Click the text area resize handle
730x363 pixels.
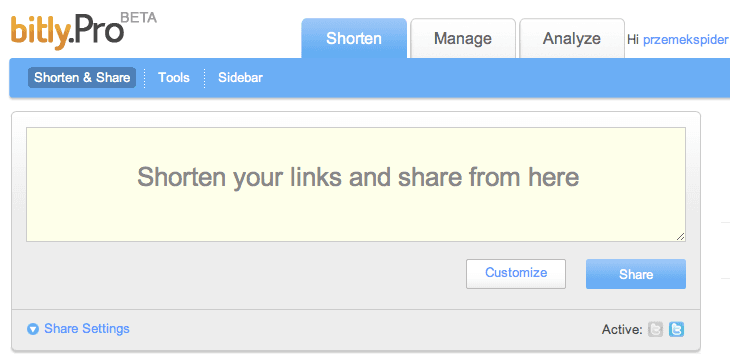click(x=680, y=236)
